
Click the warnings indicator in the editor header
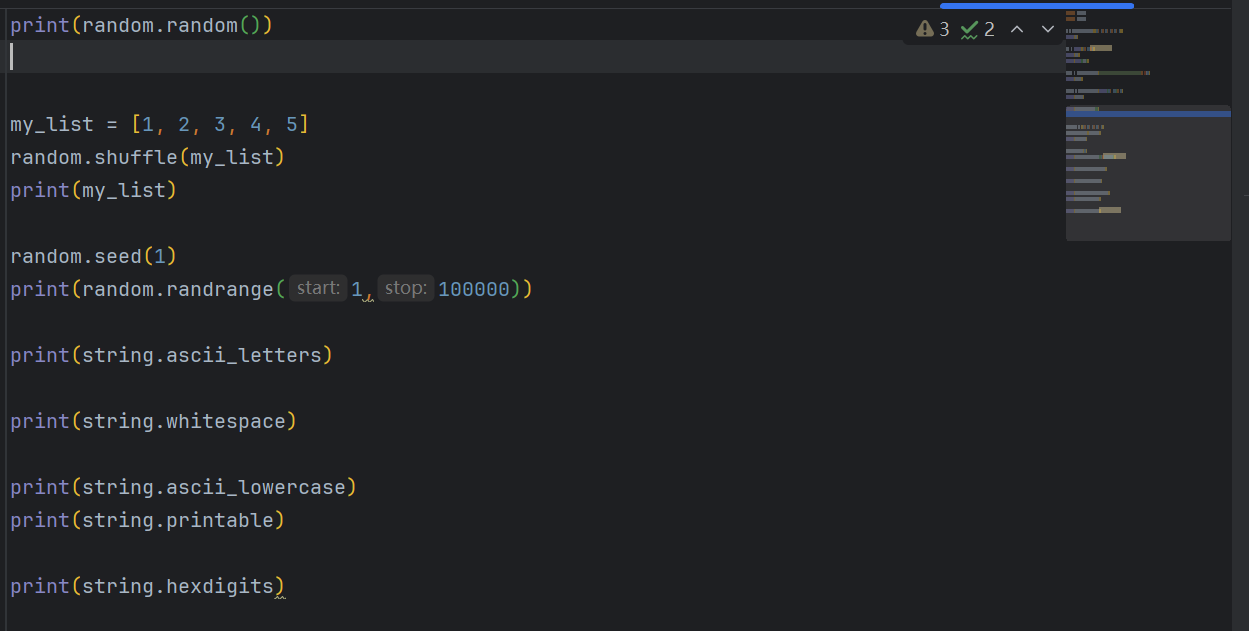pos(931,29)
